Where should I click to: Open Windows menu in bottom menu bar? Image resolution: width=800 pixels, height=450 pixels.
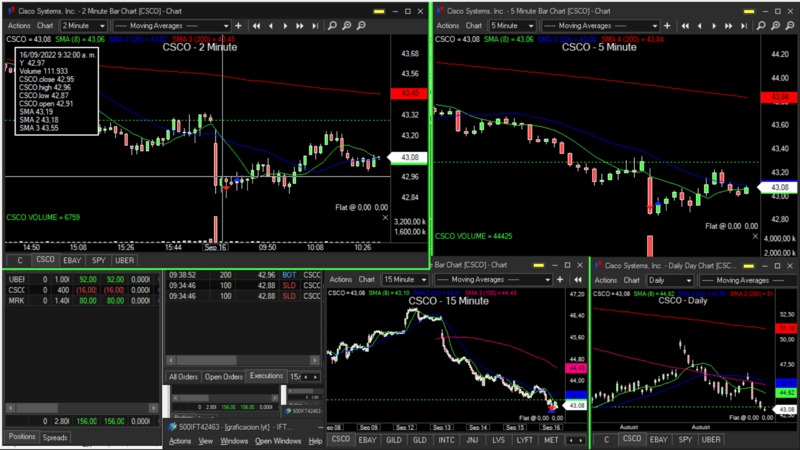coord(234,441)
